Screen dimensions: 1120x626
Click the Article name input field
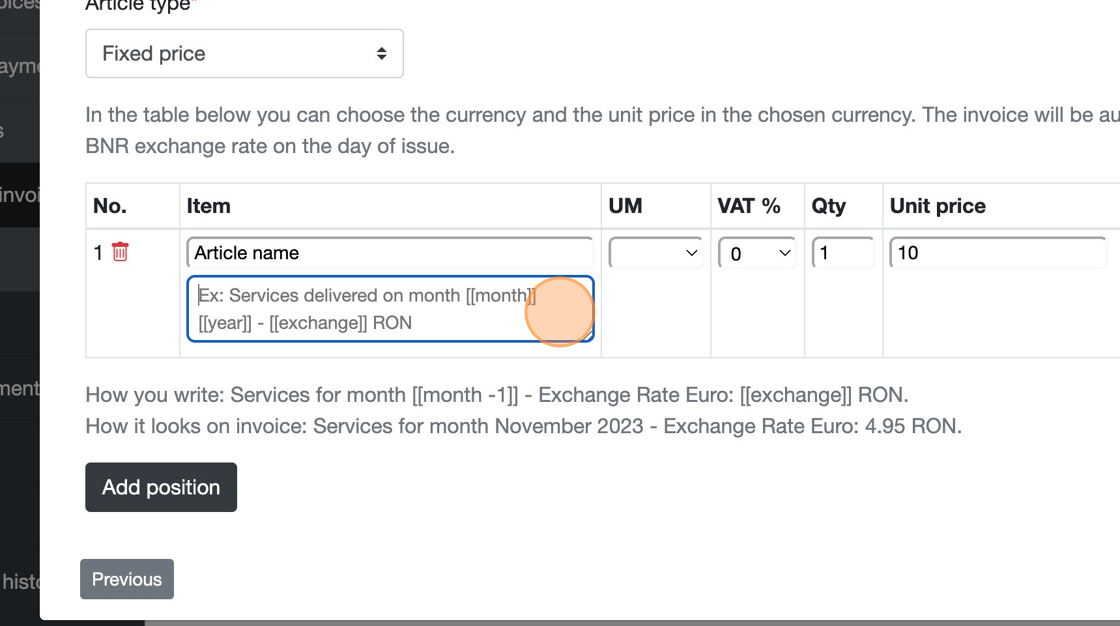390,253
